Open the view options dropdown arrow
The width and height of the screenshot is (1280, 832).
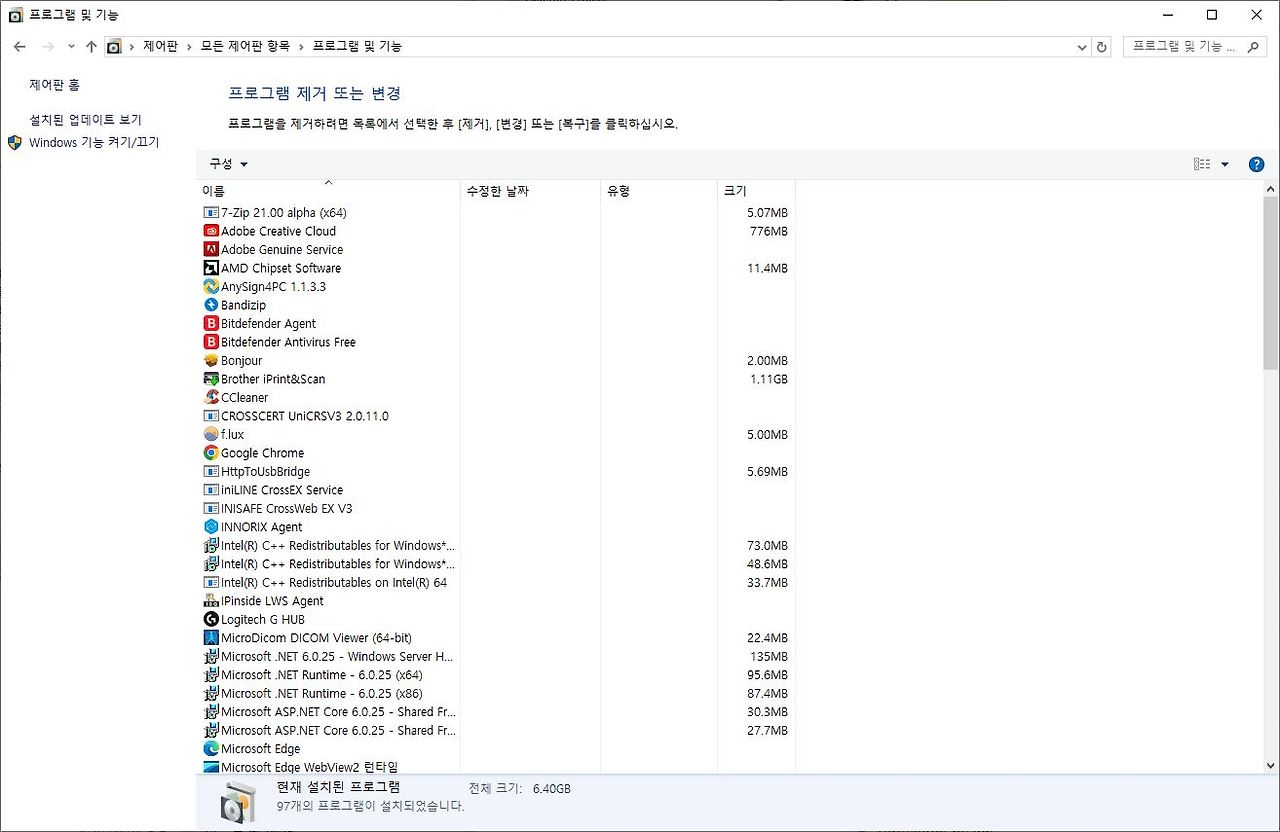[x=1225, y=165]
